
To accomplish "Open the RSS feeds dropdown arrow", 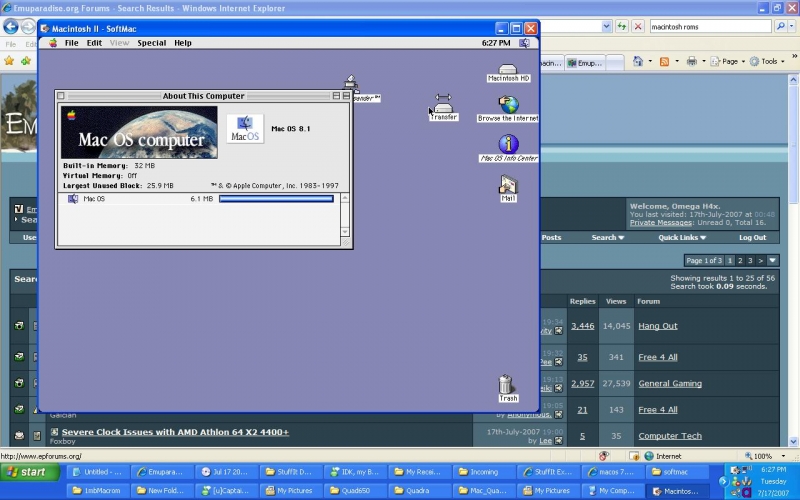I will [677, 62].
